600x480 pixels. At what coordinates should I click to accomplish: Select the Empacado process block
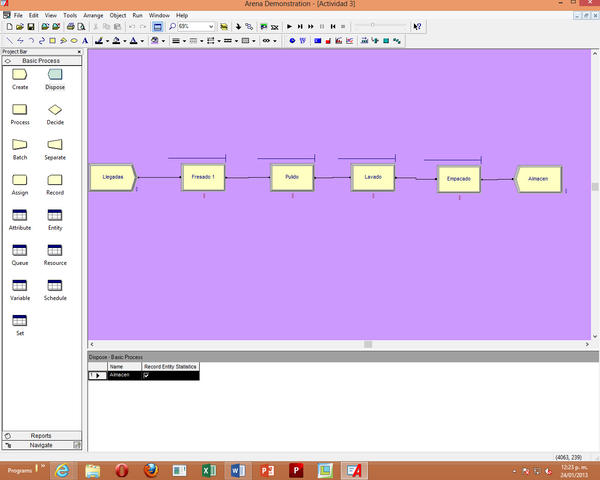point(459,179)
